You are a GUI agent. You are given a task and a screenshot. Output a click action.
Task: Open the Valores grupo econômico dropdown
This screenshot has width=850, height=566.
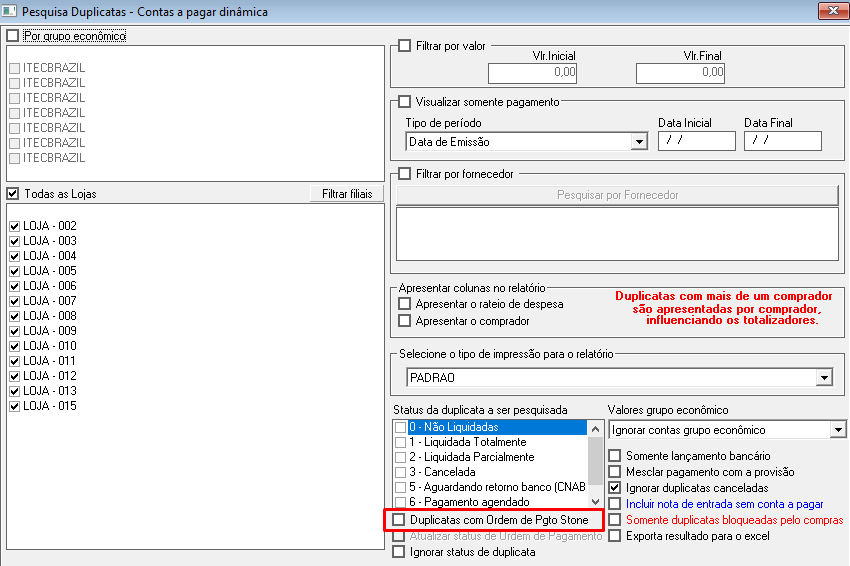tap(838, 430)
